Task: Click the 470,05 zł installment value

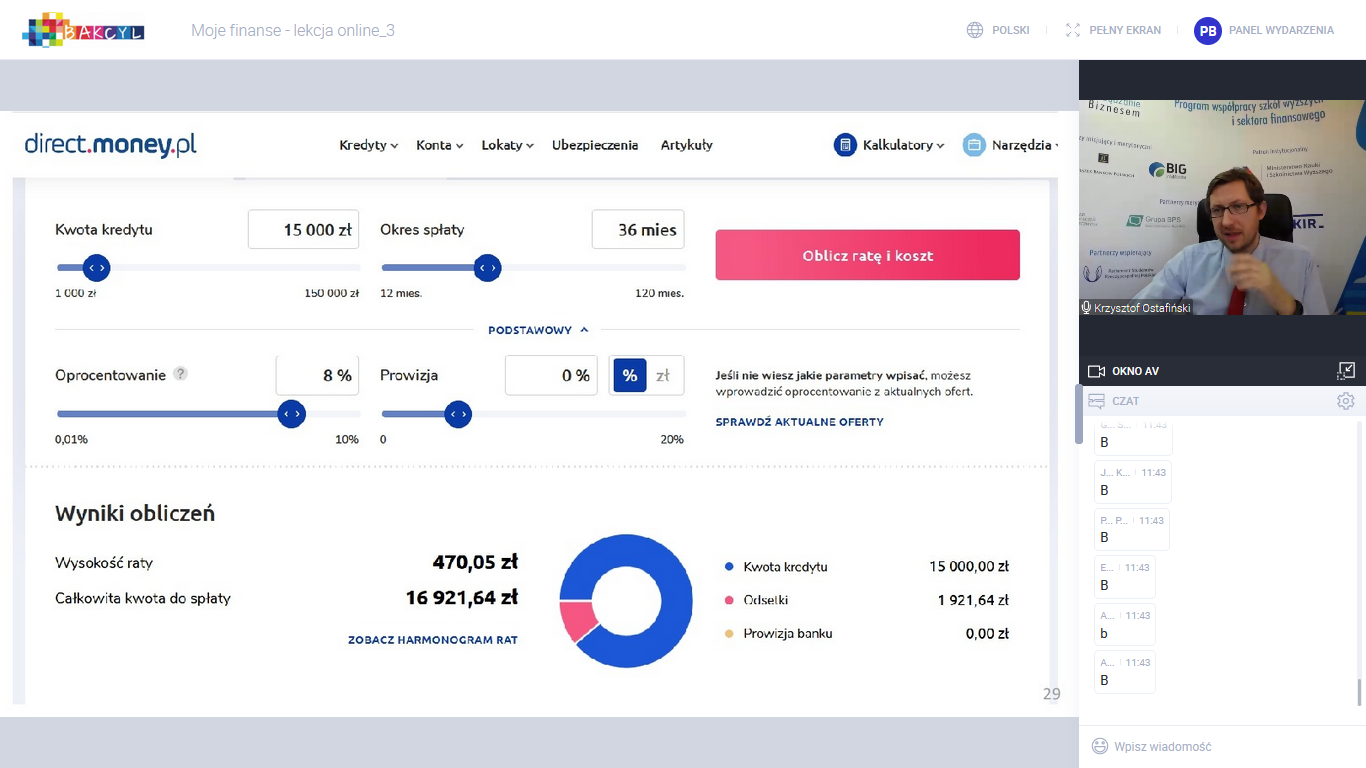Action: (x=475, y=563)
